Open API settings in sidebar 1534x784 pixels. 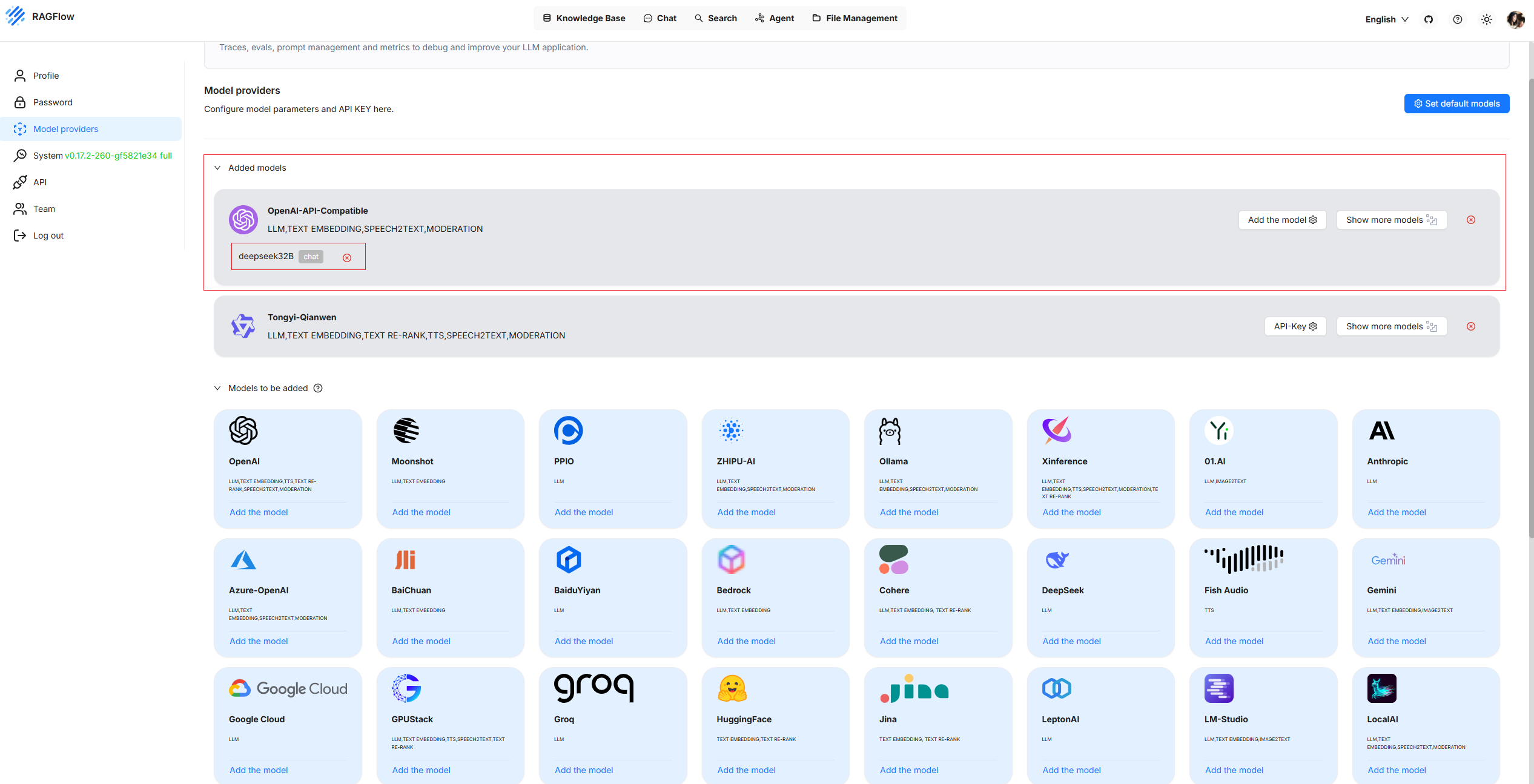pos(91,182)
